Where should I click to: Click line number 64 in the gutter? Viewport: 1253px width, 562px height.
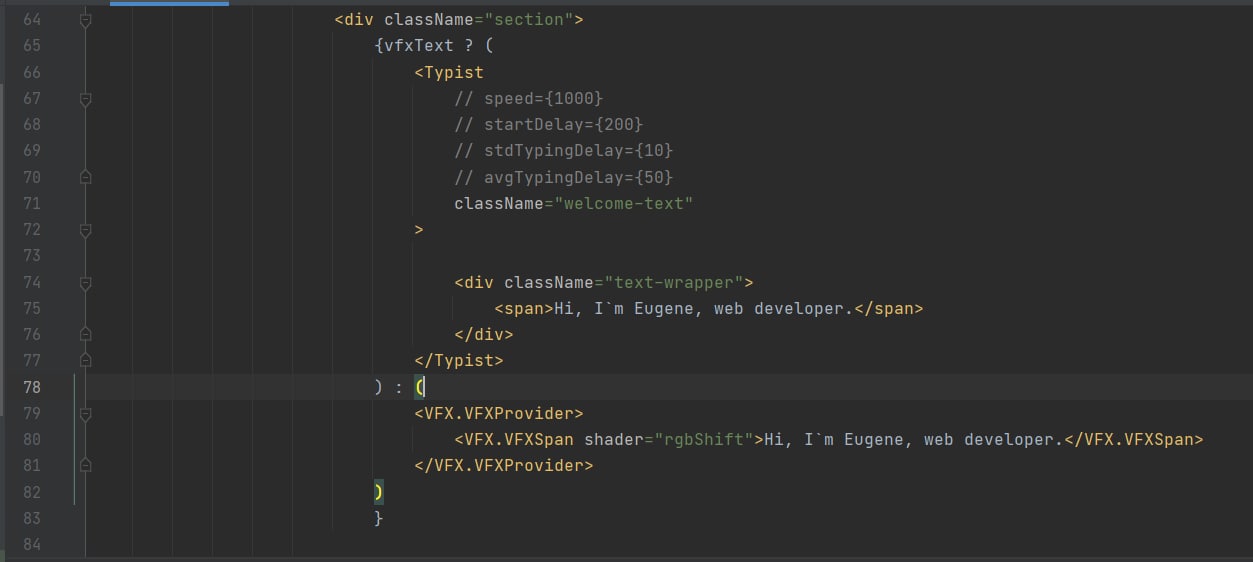(31, 20)
